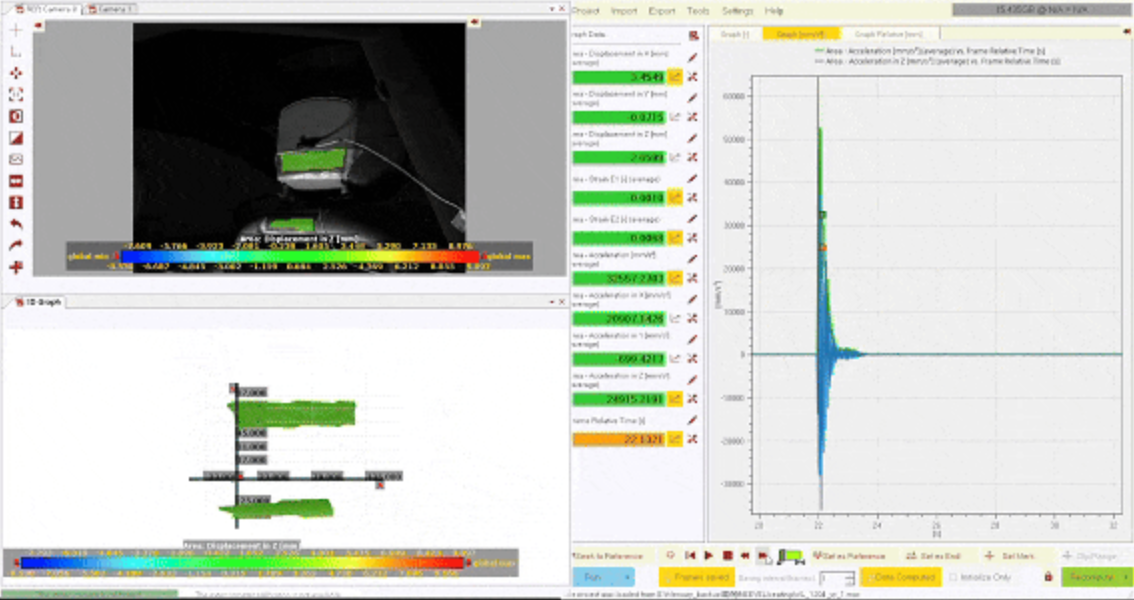Click the contrast tool icon in left toolbar
The image size is (1134, 600).
click(x=16, y=138)
